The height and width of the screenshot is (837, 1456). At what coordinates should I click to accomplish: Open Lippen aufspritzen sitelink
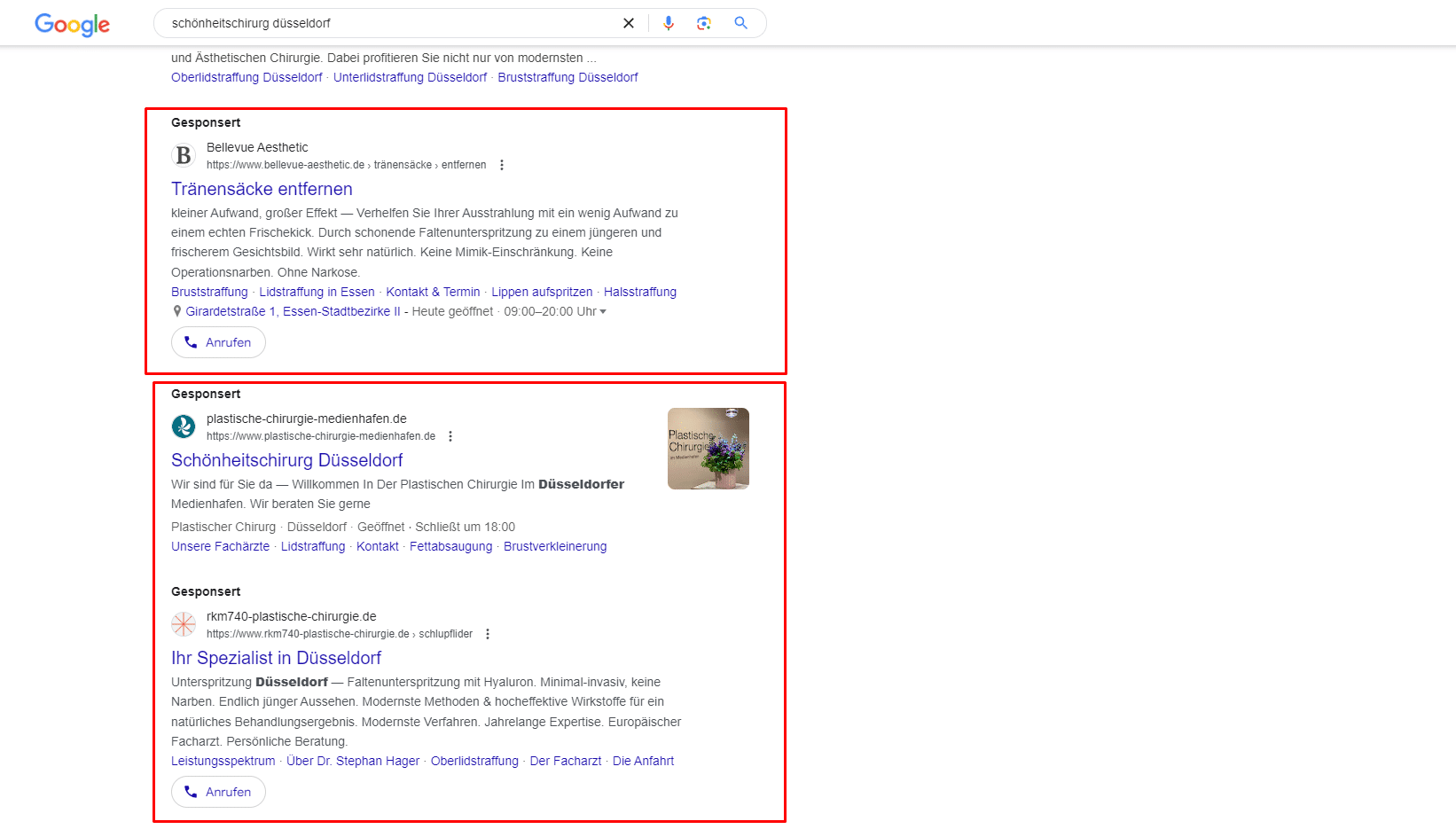pyautogui.click(x=542, y=292)
